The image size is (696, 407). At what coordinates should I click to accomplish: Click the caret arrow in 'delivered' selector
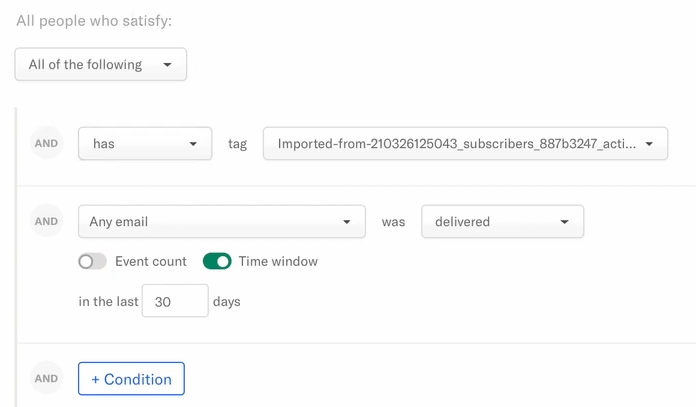564,222
